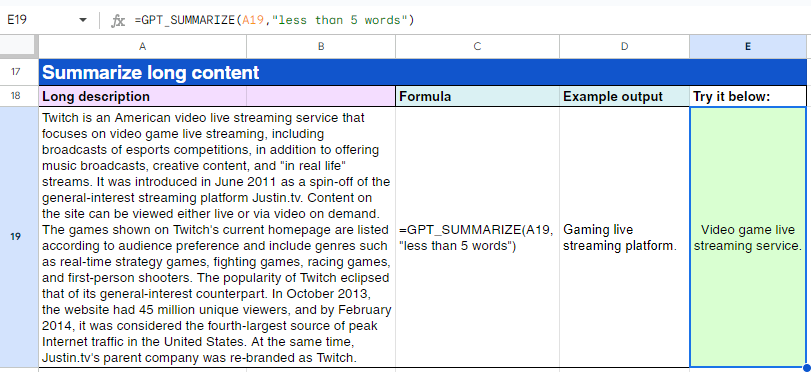Click the 'Long description' header cell

tap(143, 96)
